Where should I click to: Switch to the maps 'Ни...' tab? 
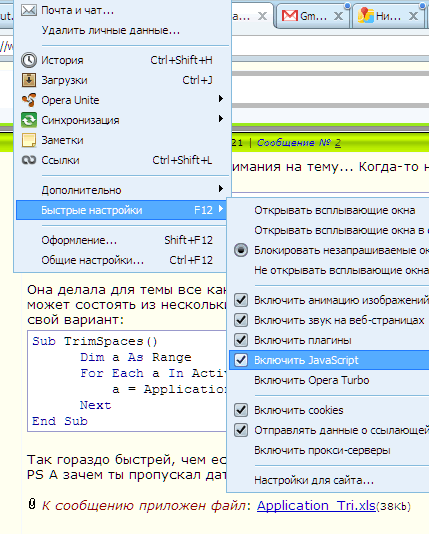coord(388,16)
